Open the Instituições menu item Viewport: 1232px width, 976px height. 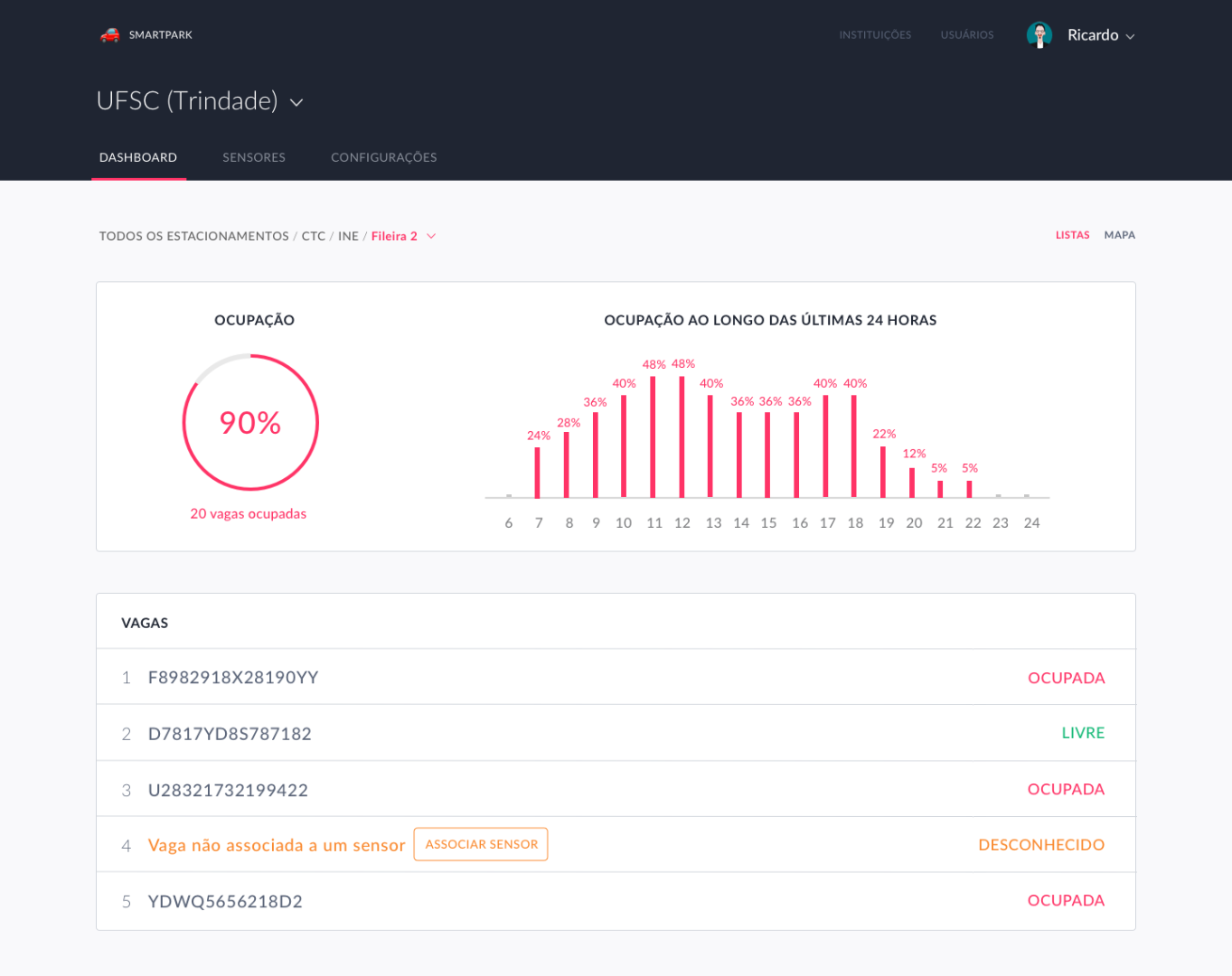[x=874, y=35]
